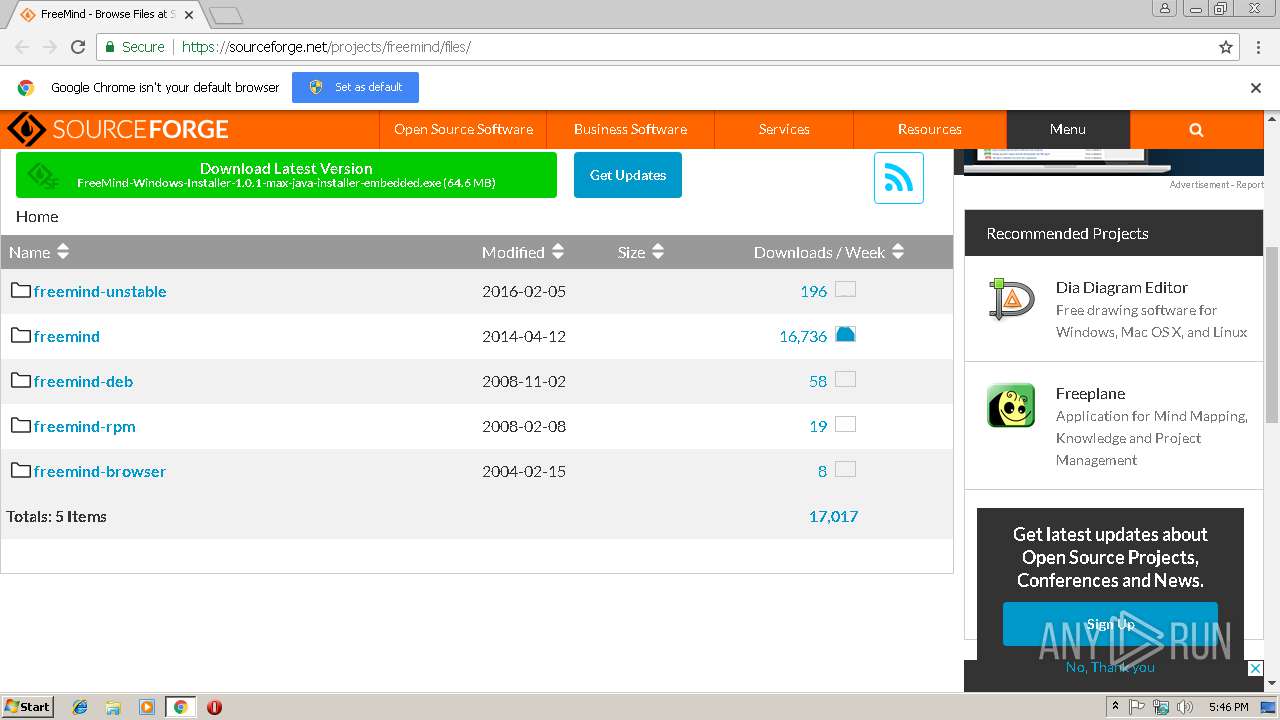This screenshot has width=1280, height=720.
Task: Click the freemind folder icon
Action: [x=21, y=335]
